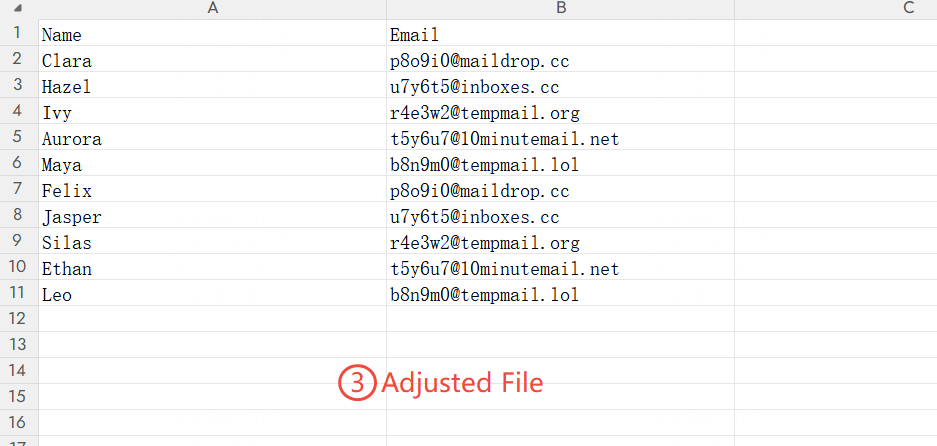
Task: Select the cell containing Aurora
Action: [x=212, y=137]
